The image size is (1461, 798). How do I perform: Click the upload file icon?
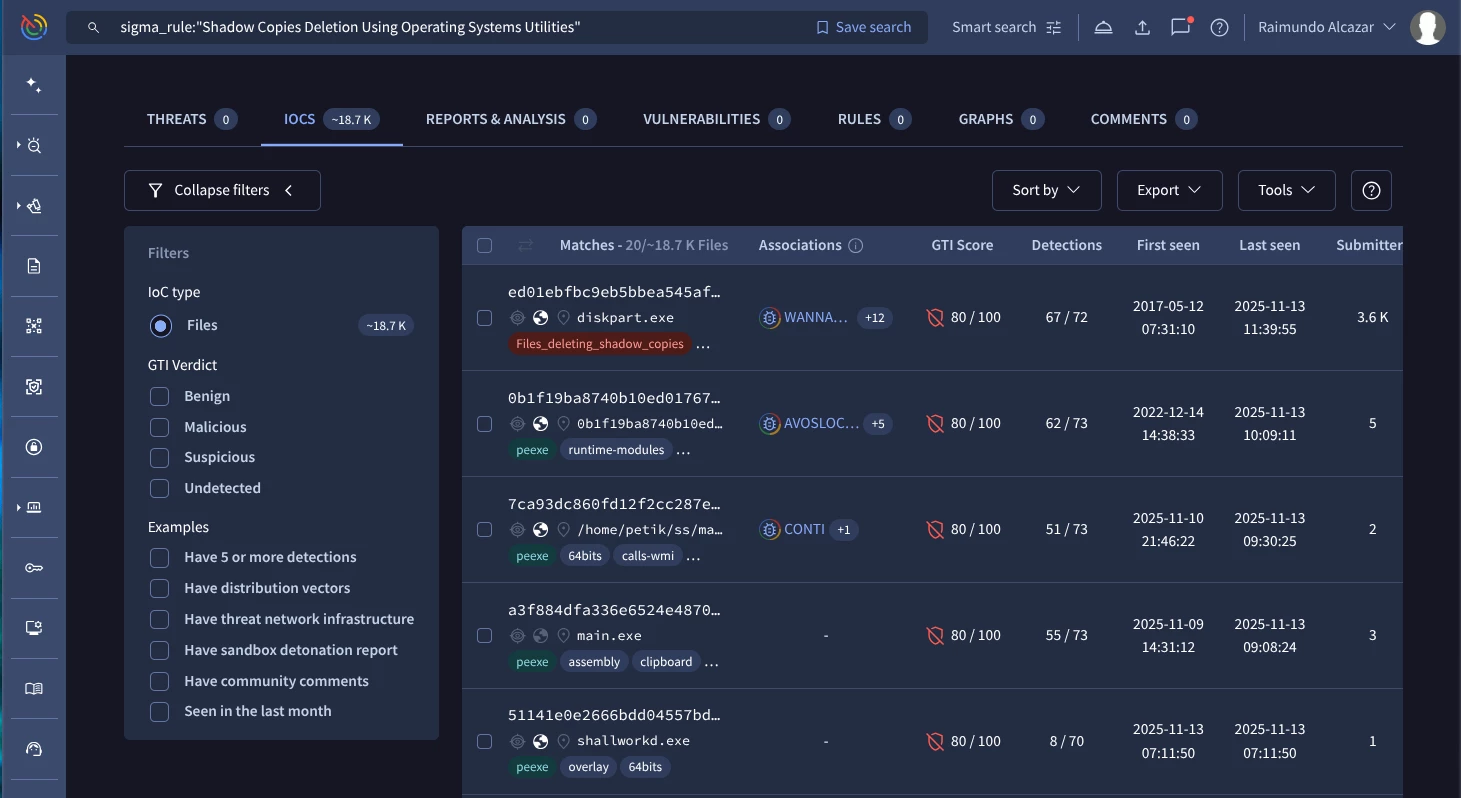click(1142, 28)
